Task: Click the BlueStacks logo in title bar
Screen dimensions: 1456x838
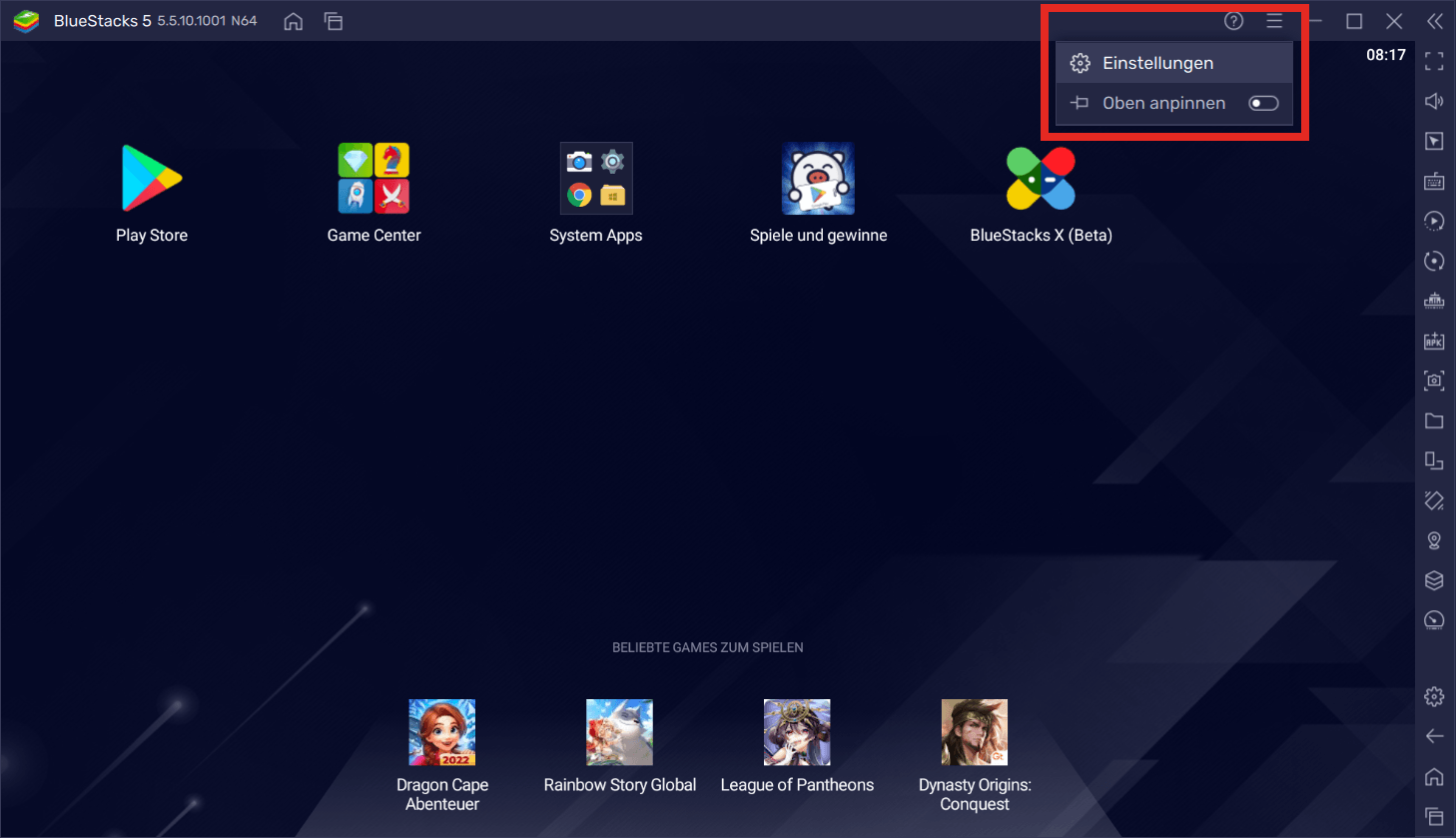Action: (x=26, y=21)
